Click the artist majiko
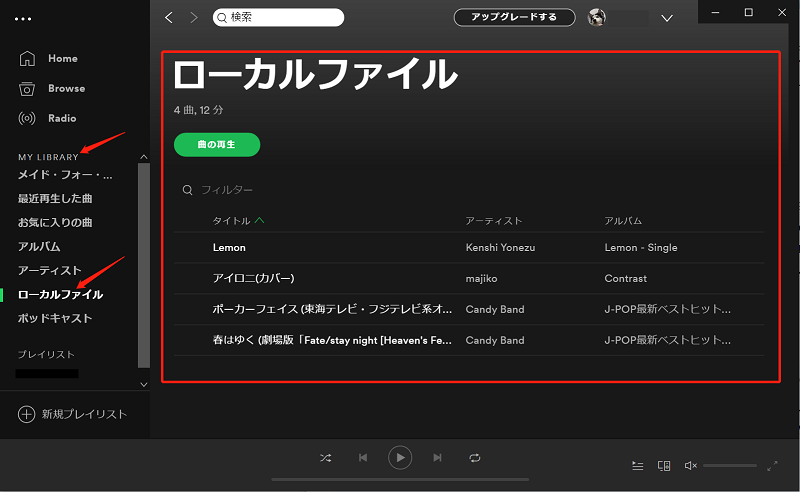This screenshot has height=492, width=800. click(x=482, y=279)
